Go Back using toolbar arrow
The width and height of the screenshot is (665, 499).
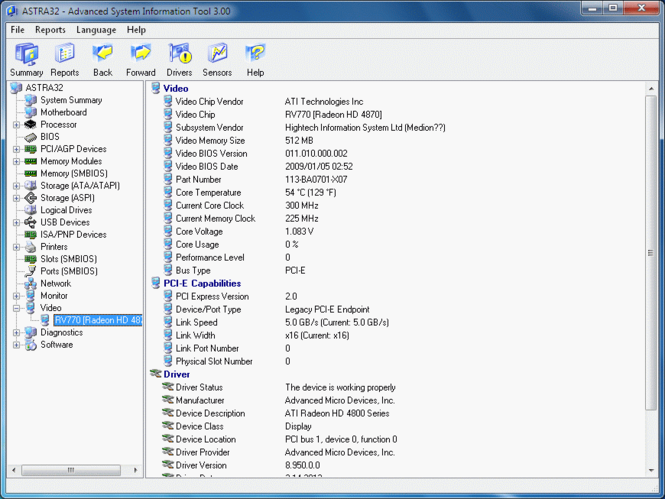[x=103, y=60]
